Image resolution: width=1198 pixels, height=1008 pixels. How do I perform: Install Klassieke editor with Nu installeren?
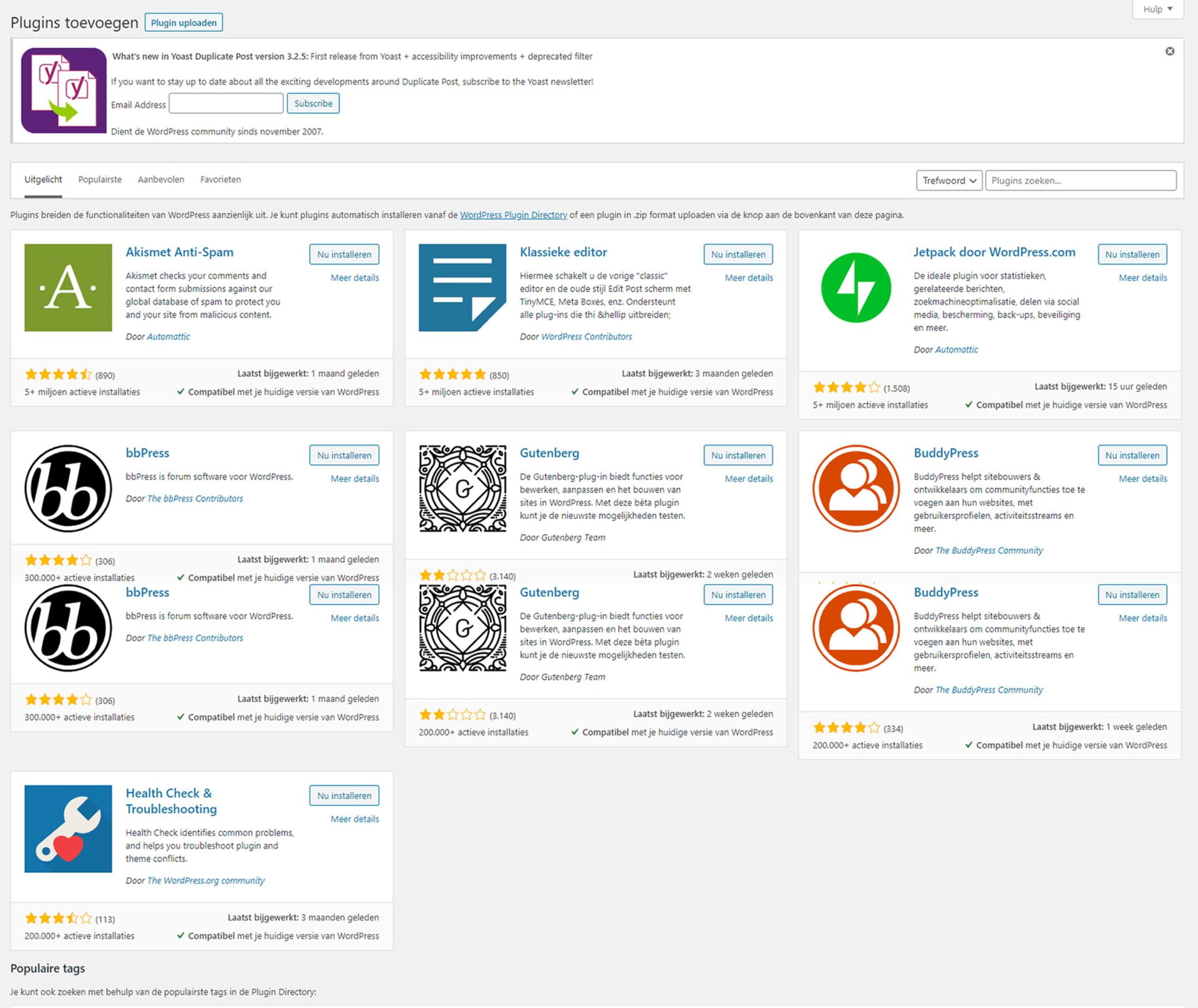tap(738, 254)
